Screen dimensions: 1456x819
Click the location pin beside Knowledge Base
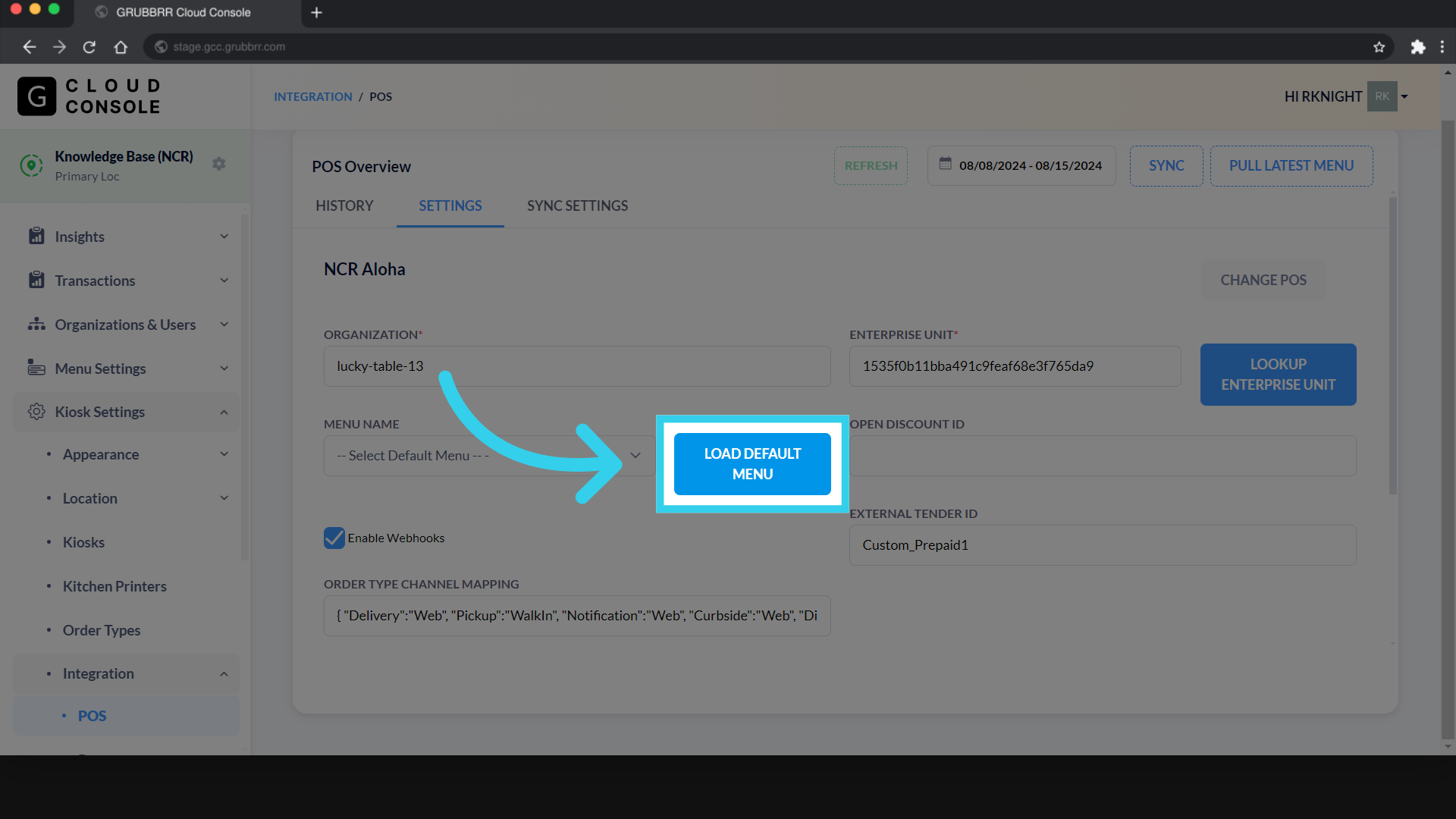point(31,165)
